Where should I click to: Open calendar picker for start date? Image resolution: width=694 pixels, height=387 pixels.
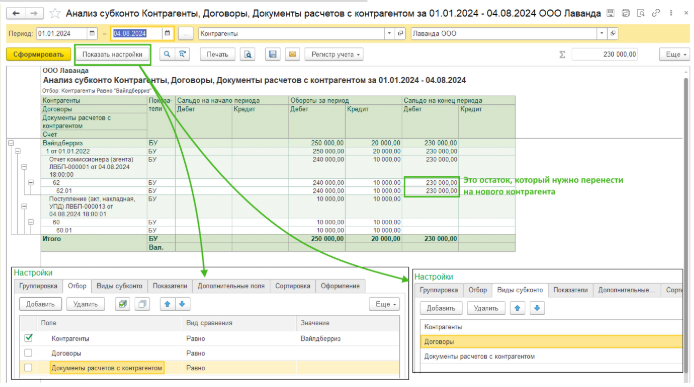(92, 33)
